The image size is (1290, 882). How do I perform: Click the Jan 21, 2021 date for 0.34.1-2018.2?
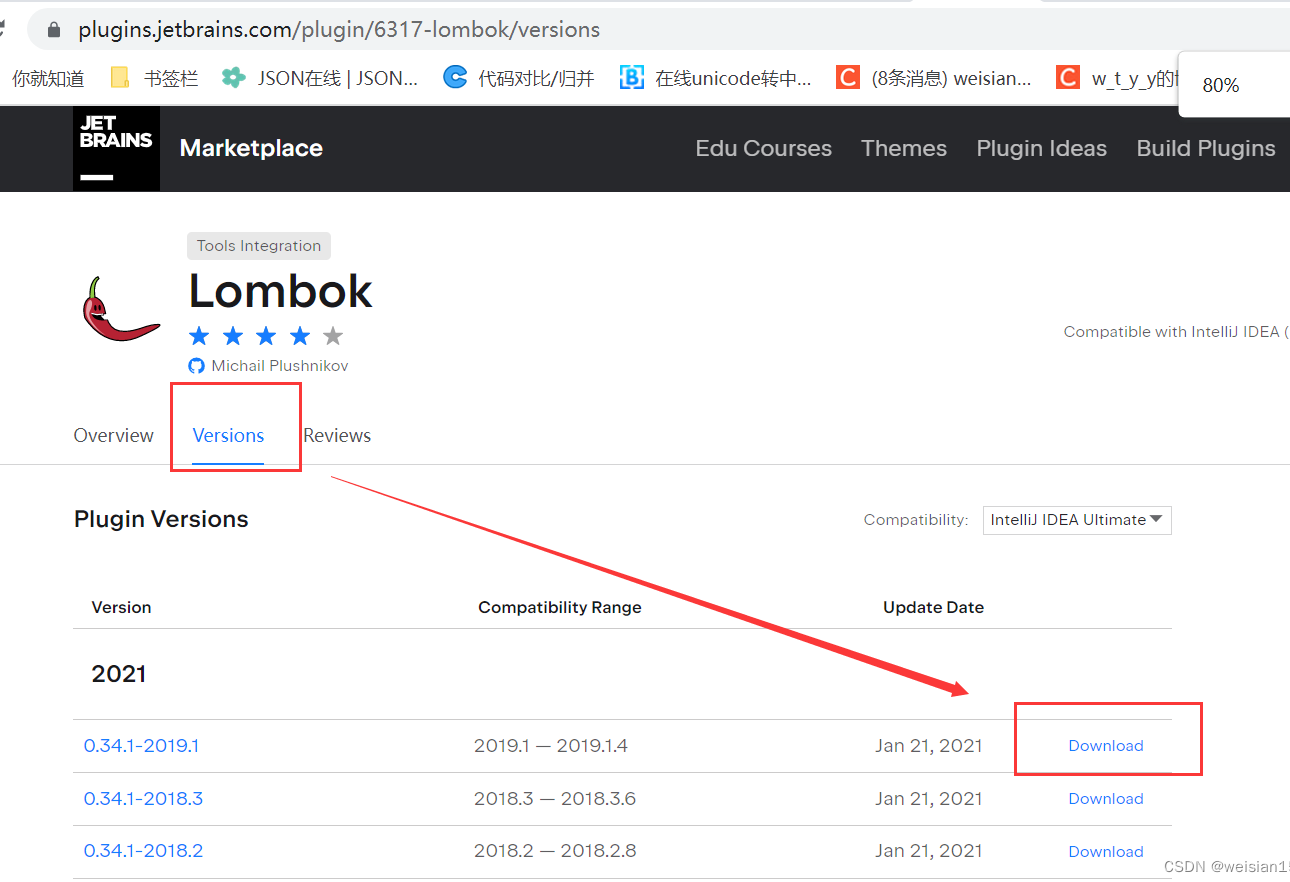[x=928, y=851]
